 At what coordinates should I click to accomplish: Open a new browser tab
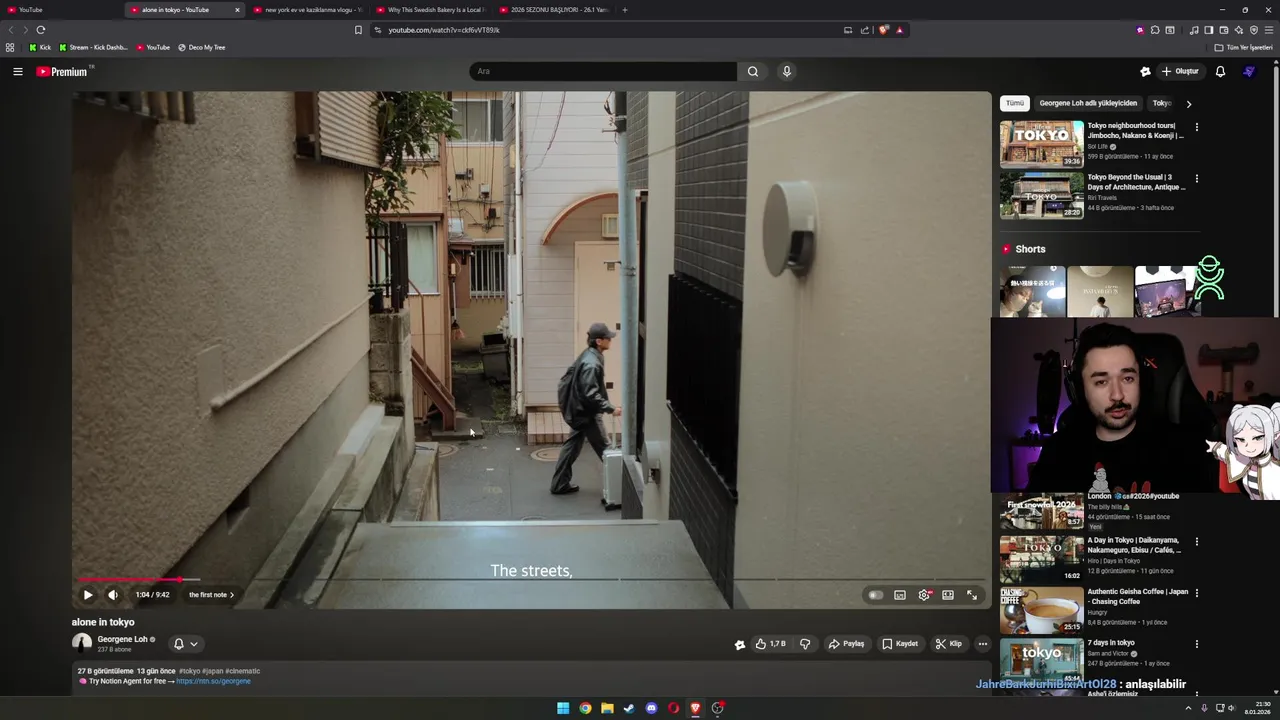pyautogui.click(x=625, y=10)
